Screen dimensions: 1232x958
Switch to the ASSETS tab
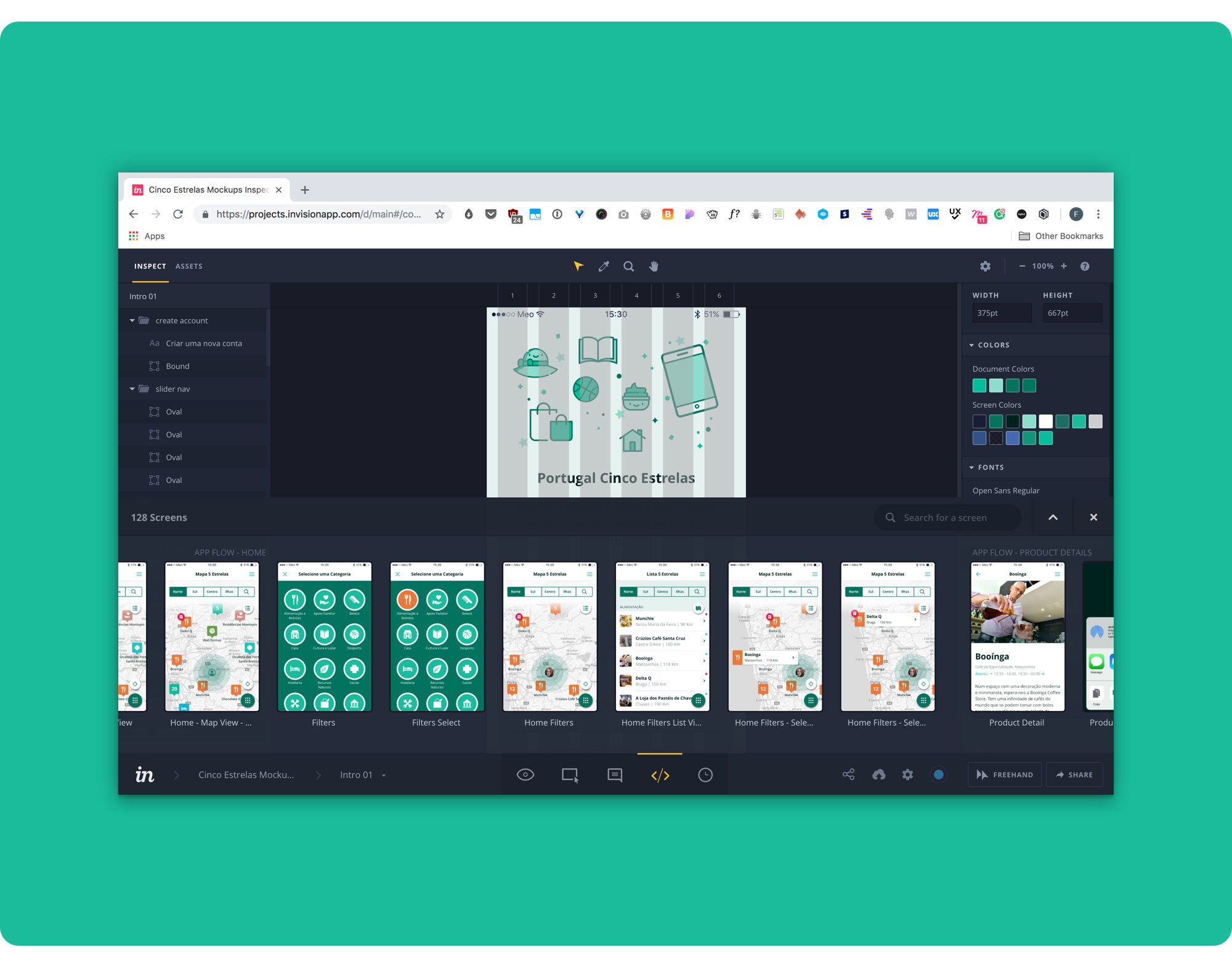coord(190,266)
